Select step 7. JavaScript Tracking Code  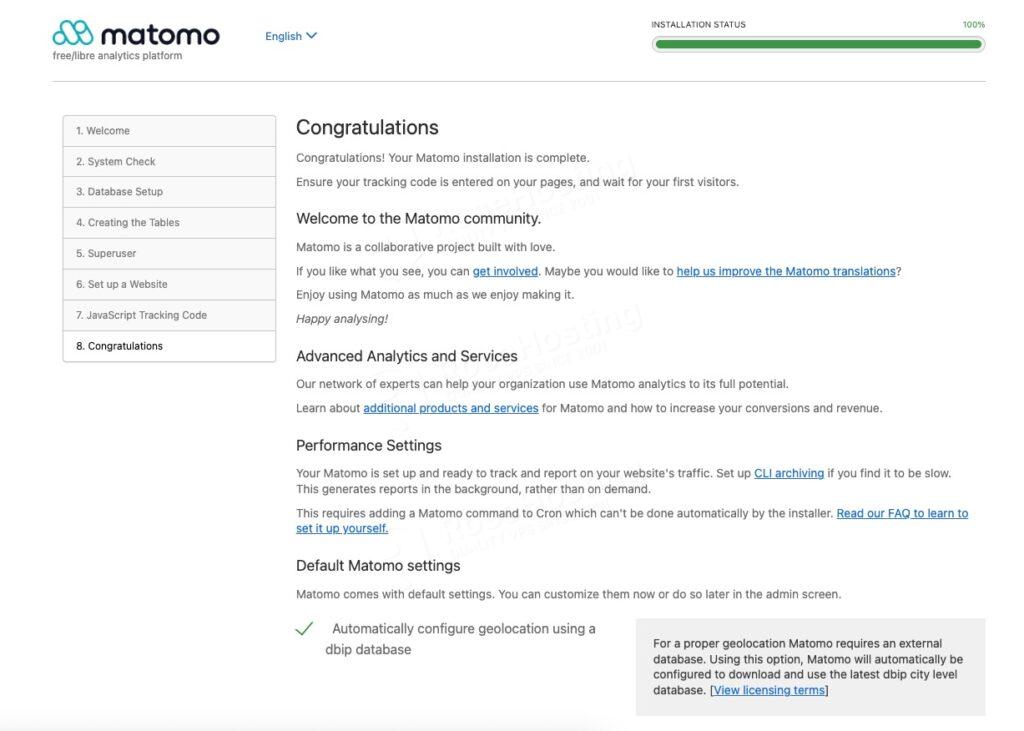coord(169,315)
